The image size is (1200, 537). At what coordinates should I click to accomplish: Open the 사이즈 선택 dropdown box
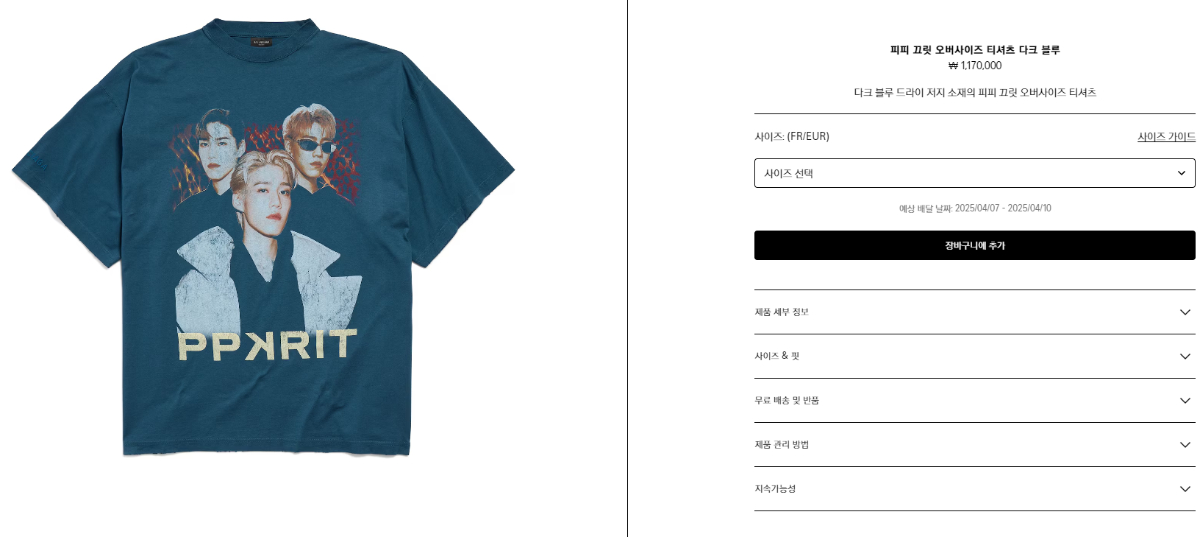click(974, 173)
